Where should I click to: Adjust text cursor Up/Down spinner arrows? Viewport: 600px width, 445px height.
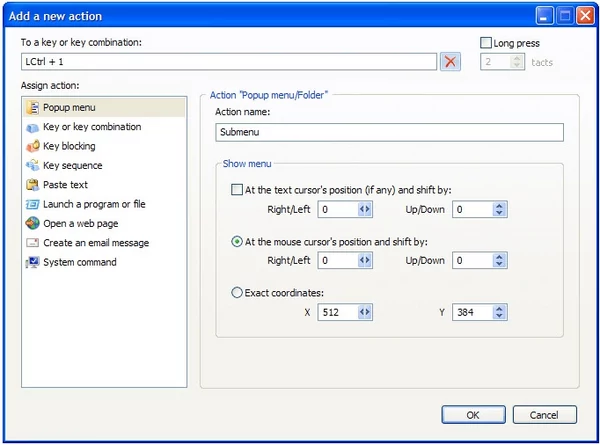499,209
